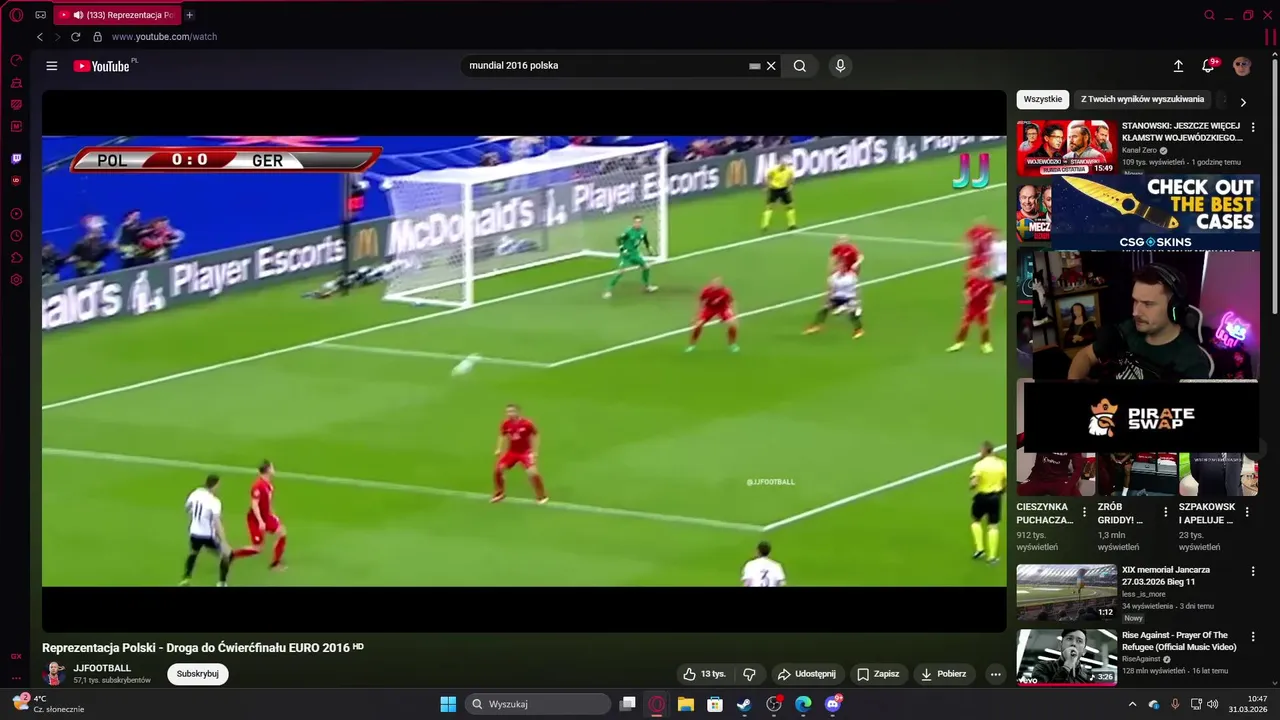Show hidden system tray icons
Screen dimensions: 1280x720
pyautogui.click(x=1132, y=704)
